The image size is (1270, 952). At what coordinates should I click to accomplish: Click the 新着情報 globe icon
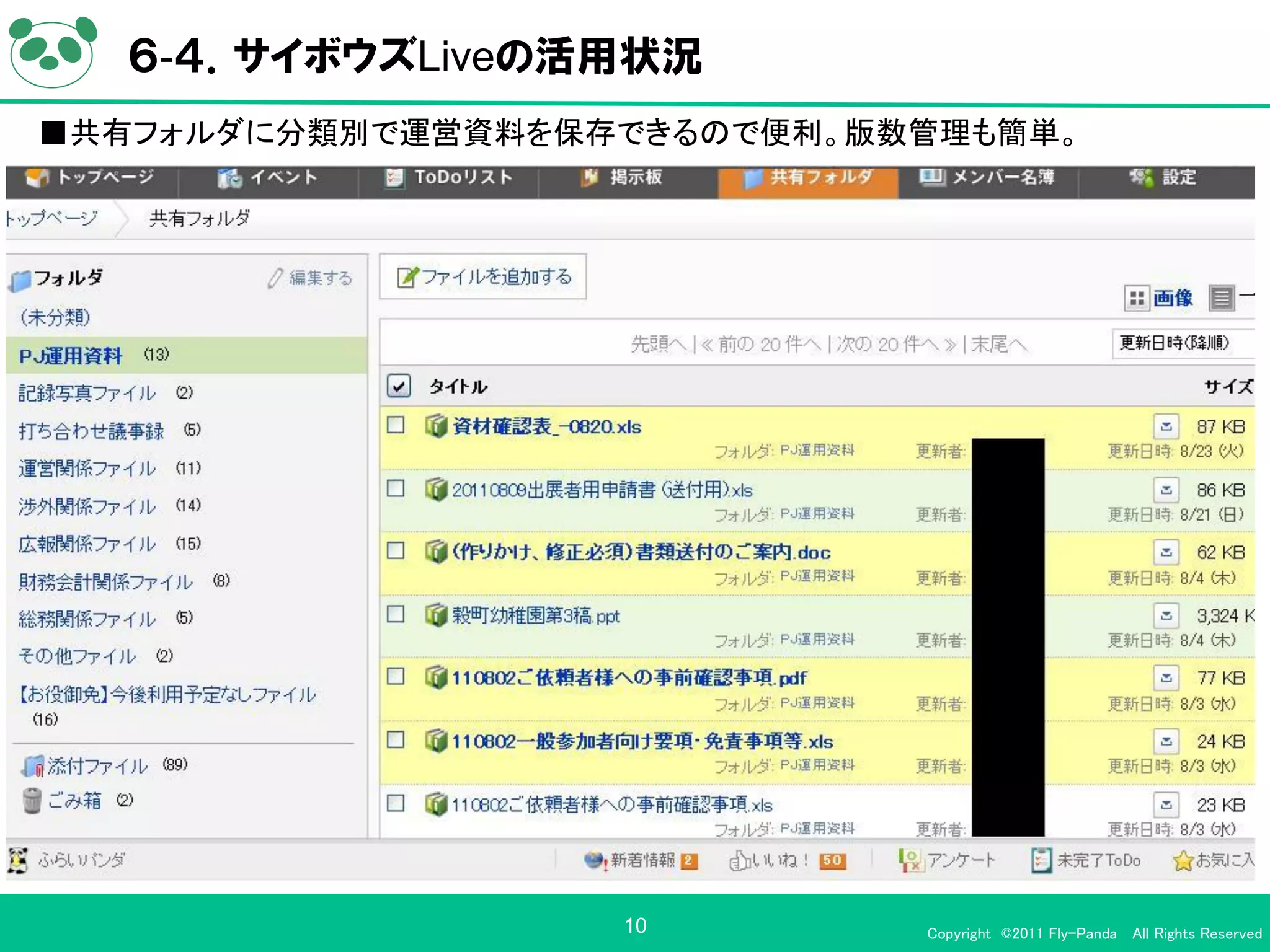[595, 860]
